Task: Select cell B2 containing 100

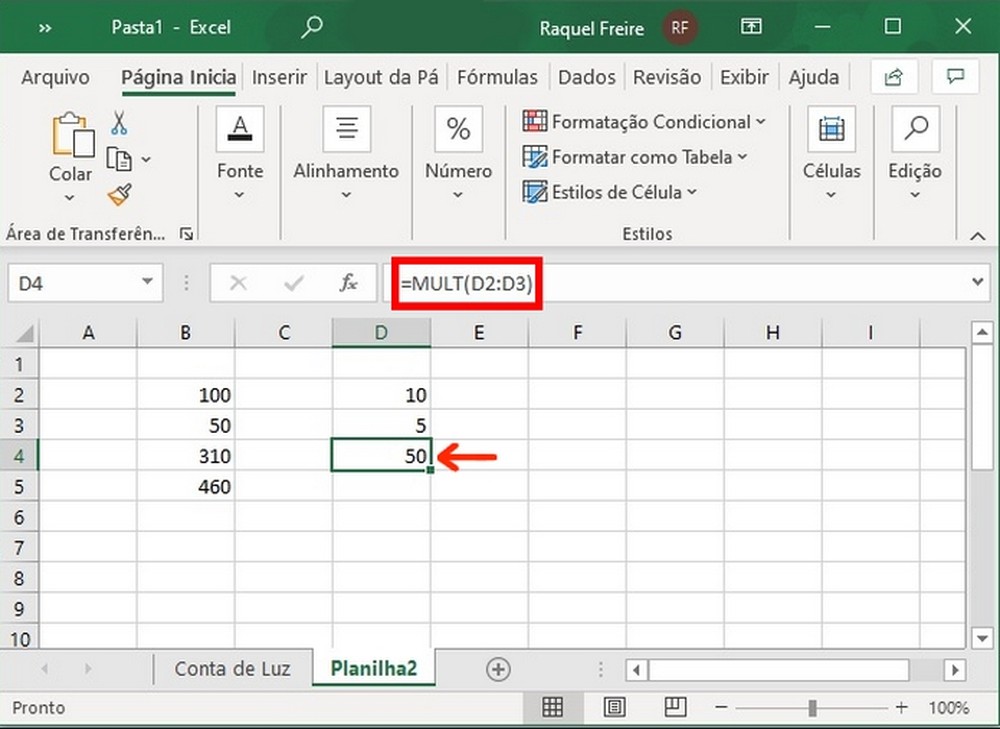Action: pos(186,395)
